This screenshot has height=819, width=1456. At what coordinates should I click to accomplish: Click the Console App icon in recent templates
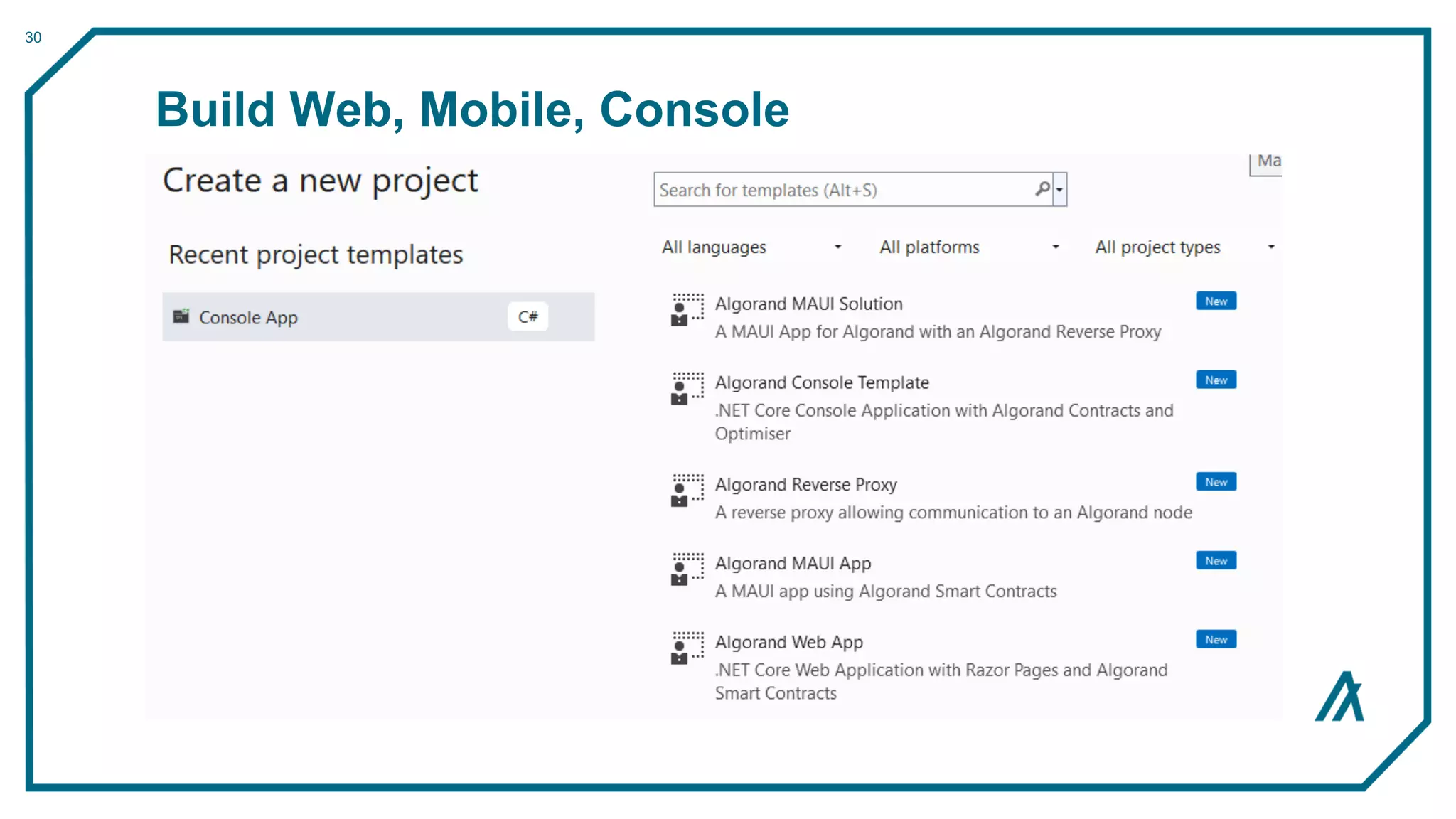point(181,316)
